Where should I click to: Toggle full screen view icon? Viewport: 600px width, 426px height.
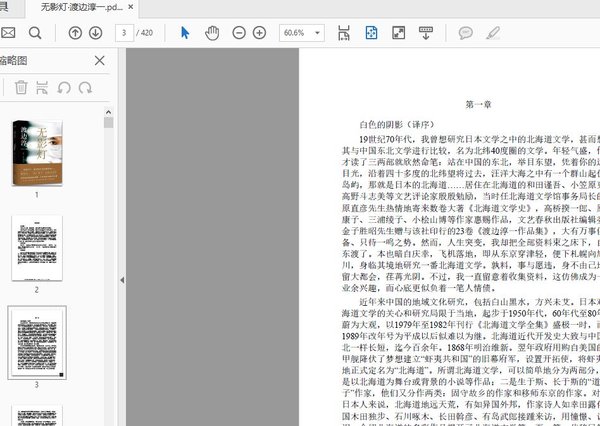pyautogui.click(x=398, y=33)
